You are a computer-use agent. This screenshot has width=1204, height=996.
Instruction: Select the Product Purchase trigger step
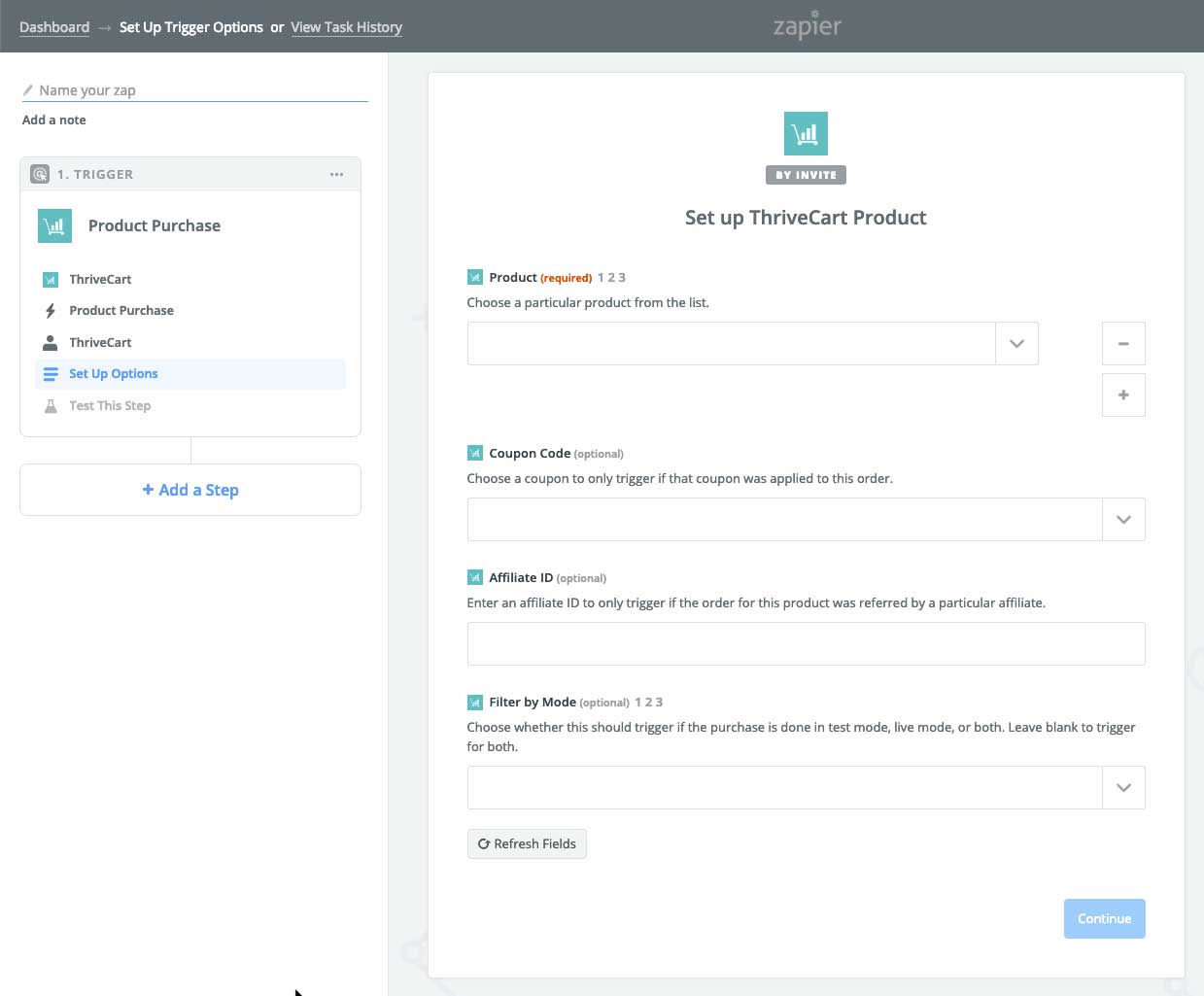[x=190, y=311]
